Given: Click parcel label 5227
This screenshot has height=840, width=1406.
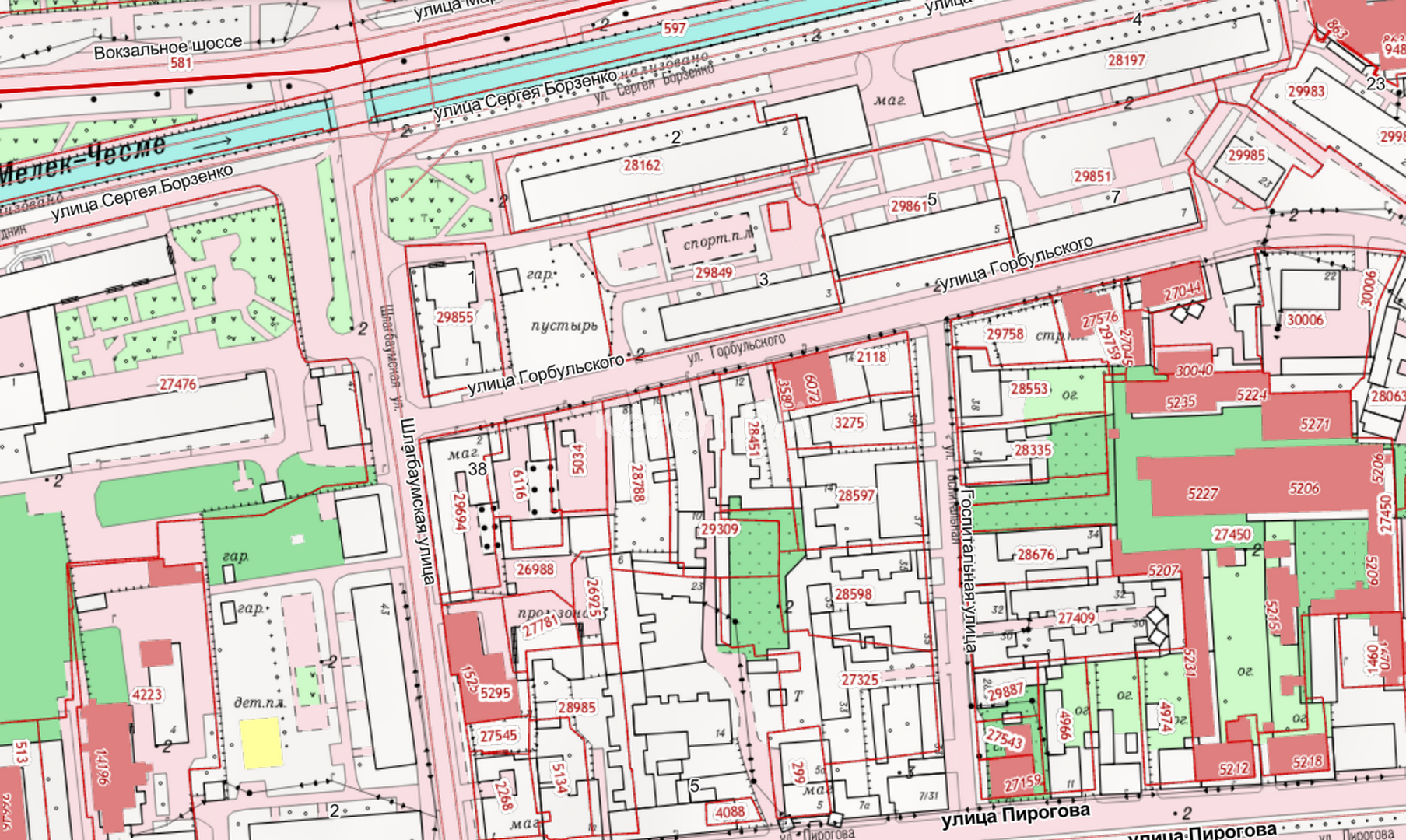Looking at the screenshot, I should [x=1202, y=493].
